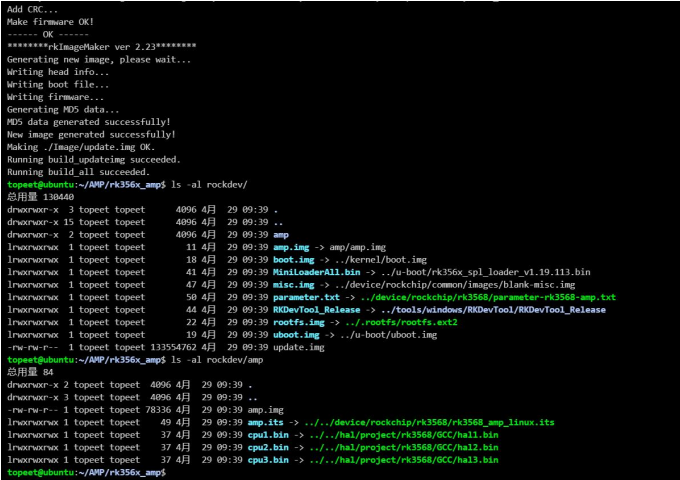Click 'Running build_updateimg succeeded.' line
The height and width of the screenshot is (480, 680).
point(94,160)
